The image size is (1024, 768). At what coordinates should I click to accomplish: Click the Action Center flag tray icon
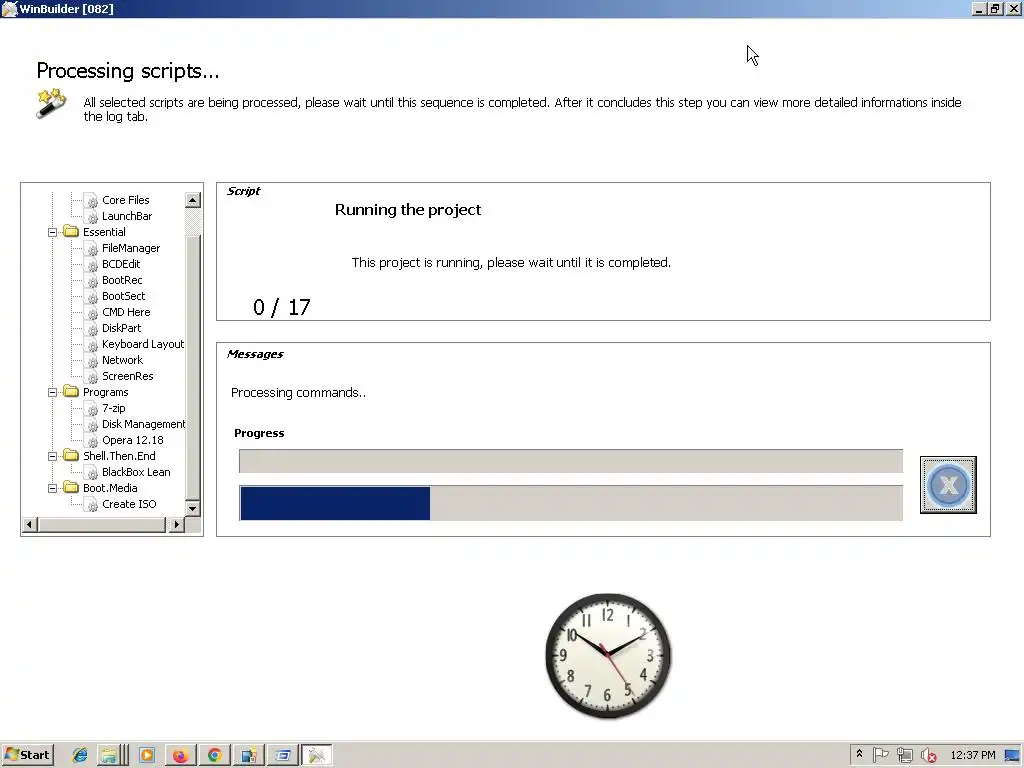880,755
